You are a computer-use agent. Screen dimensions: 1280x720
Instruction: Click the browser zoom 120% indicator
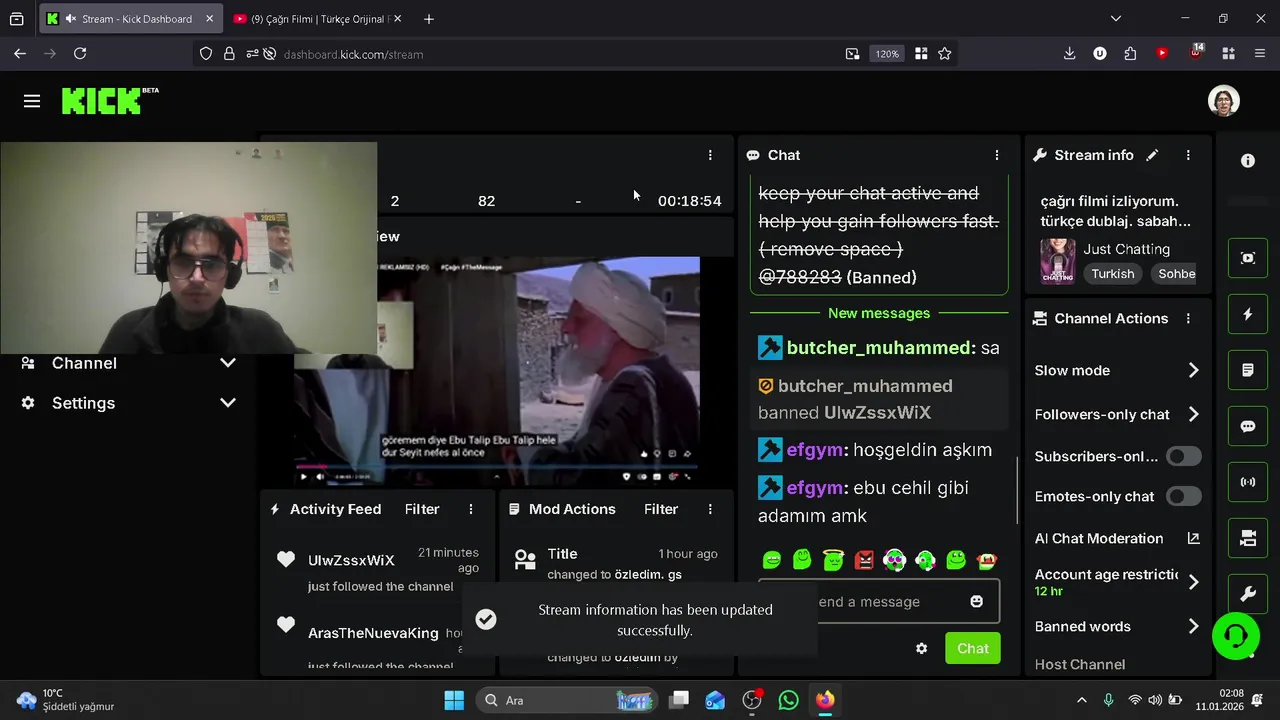887,54
